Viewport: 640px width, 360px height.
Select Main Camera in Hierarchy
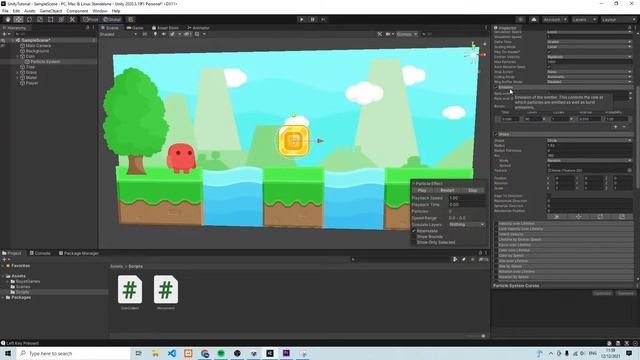click(38, 46)
